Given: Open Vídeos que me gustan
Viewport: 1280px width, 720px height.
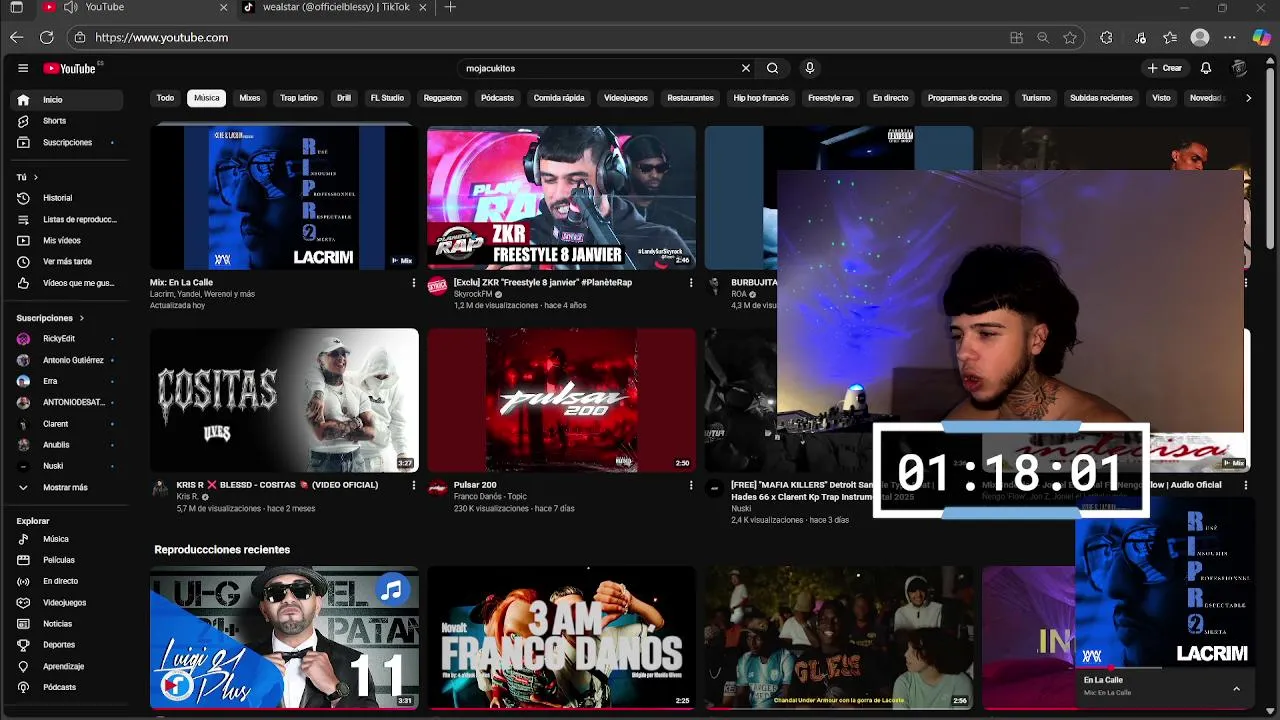Looking at the screenshot, I should tap(67, 283).
